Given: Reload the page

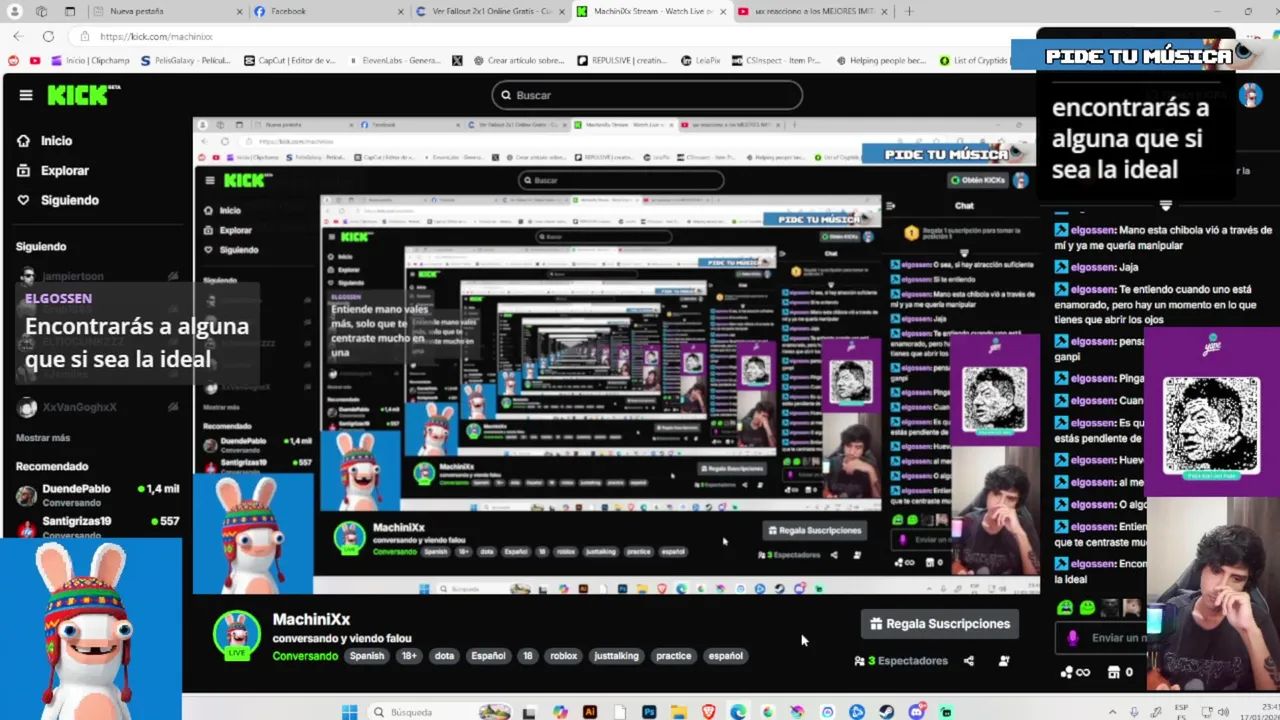Looking at the screenshot, I should [48, 36].
